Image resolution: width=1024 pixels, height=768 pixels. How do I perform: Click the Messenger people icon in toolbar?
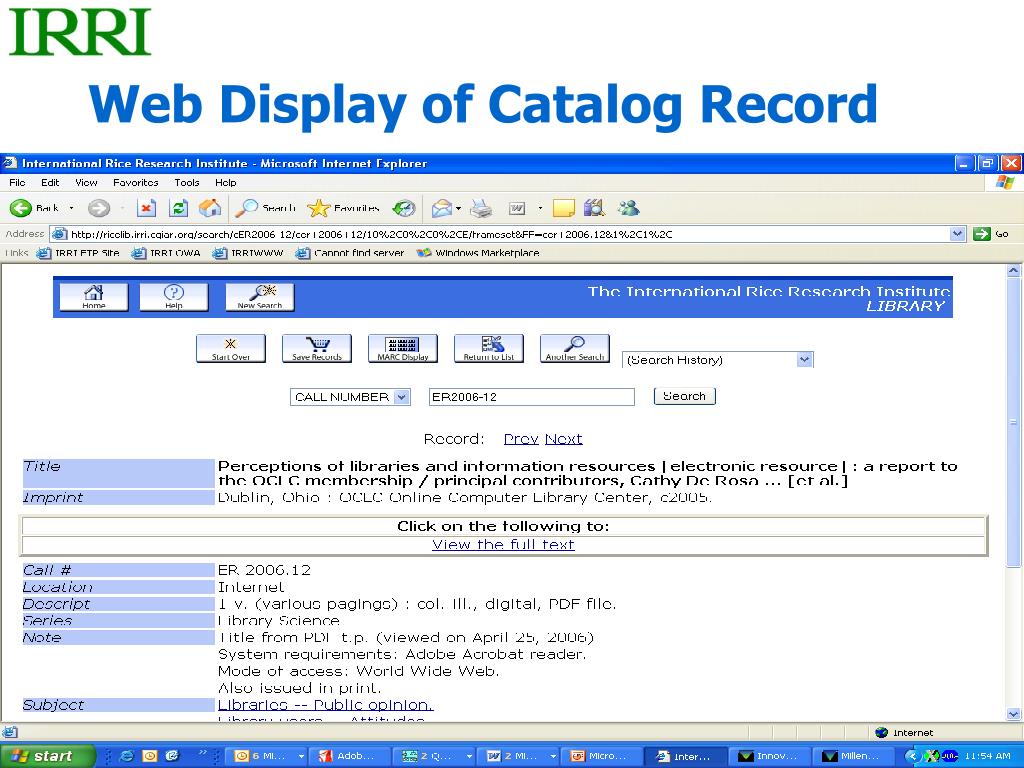click(x=628, y=208)
